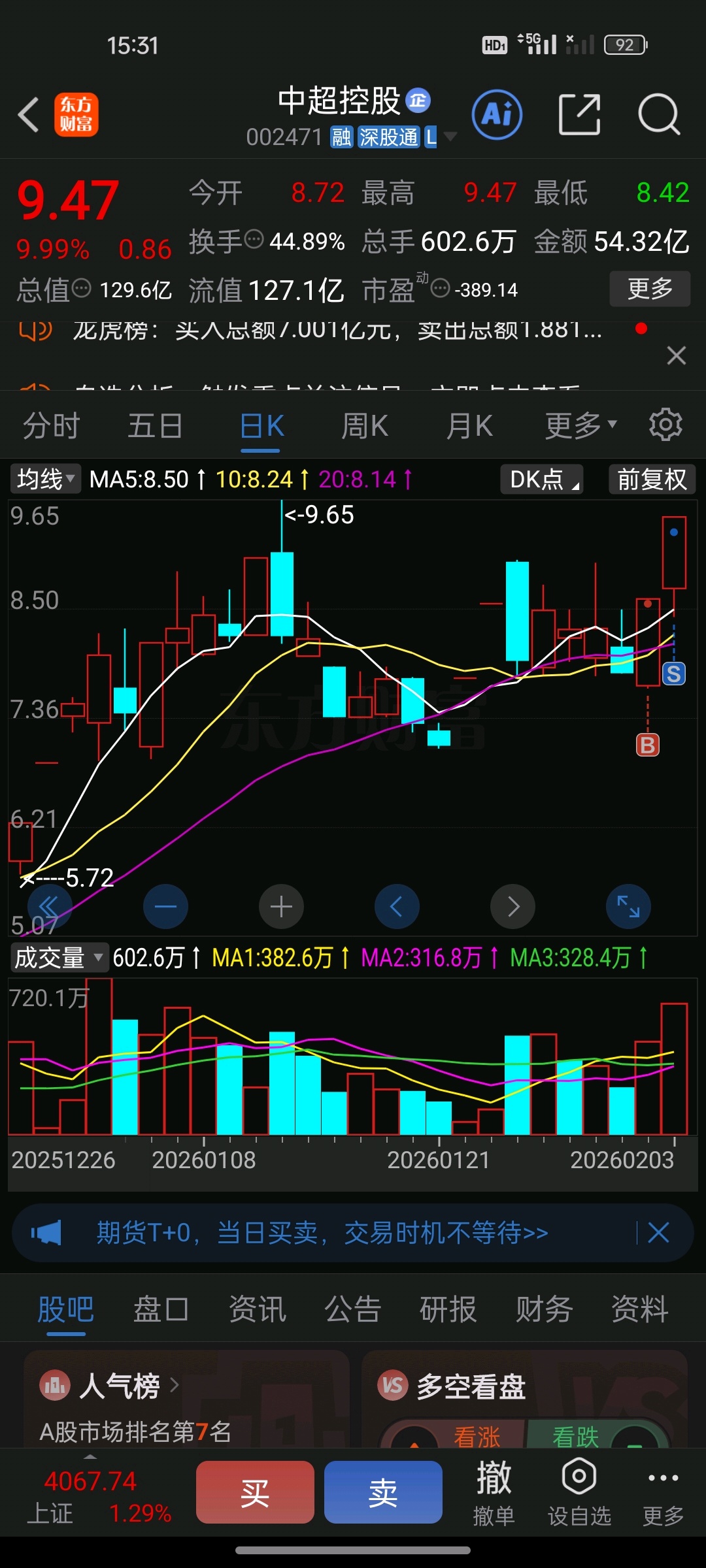Tap the 深股通 badge
Screen dimensions: 706x1568
(x=388, y=137)
